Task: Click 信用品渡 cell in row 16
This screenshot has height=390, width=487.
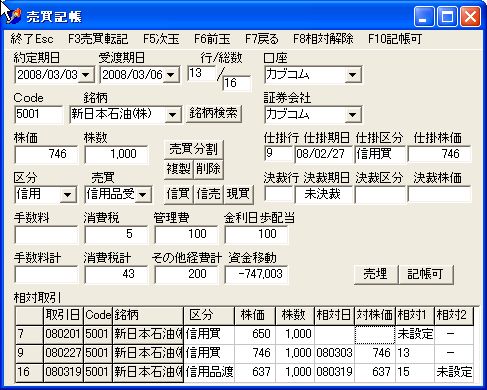Action: pos(209,372)
